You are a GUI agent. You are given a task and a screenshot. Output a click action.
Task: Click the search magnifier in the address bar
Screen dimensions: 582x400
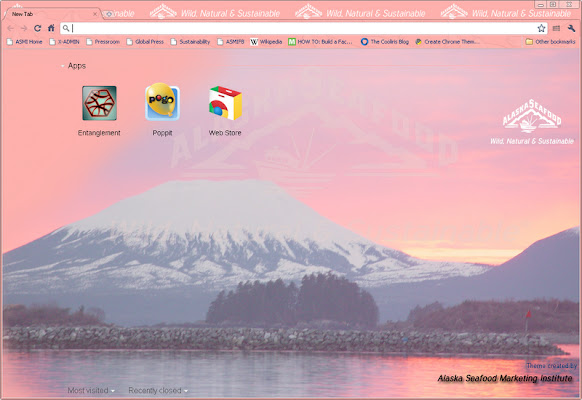pos(66,28)
